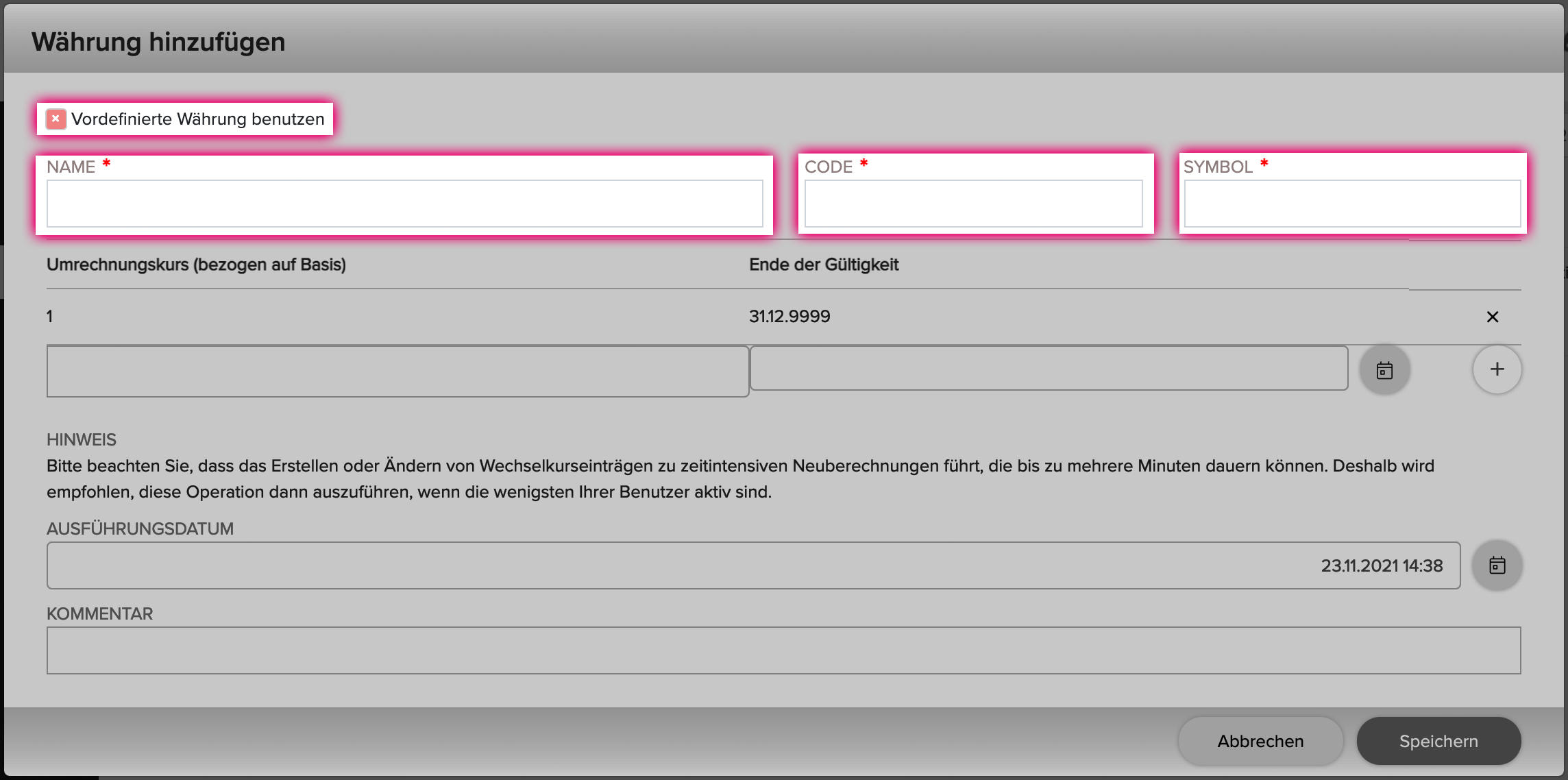Click the Abbrechen button
The image size is (1568, 780).
click(x=1260, y=741)
